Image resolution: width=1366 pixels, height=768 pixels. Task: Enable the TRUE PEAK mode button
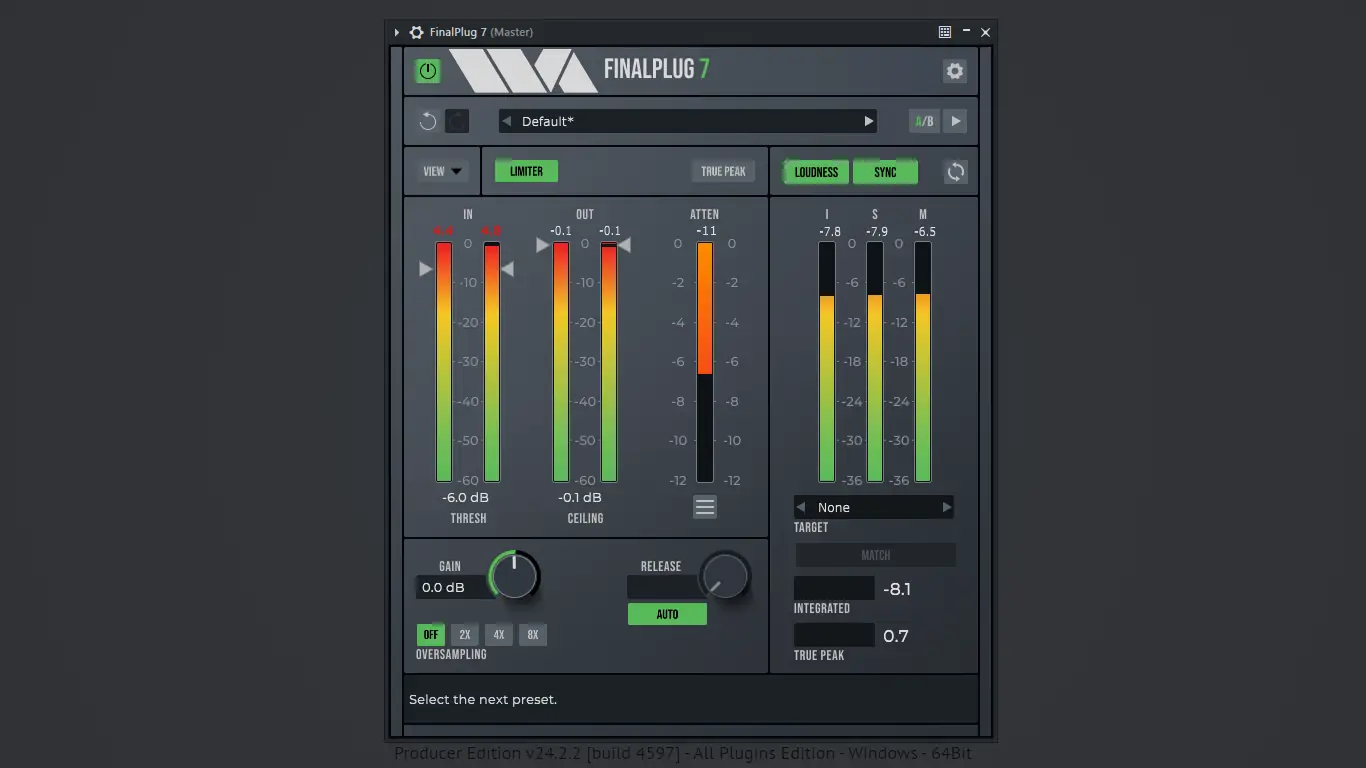(723, 171)
